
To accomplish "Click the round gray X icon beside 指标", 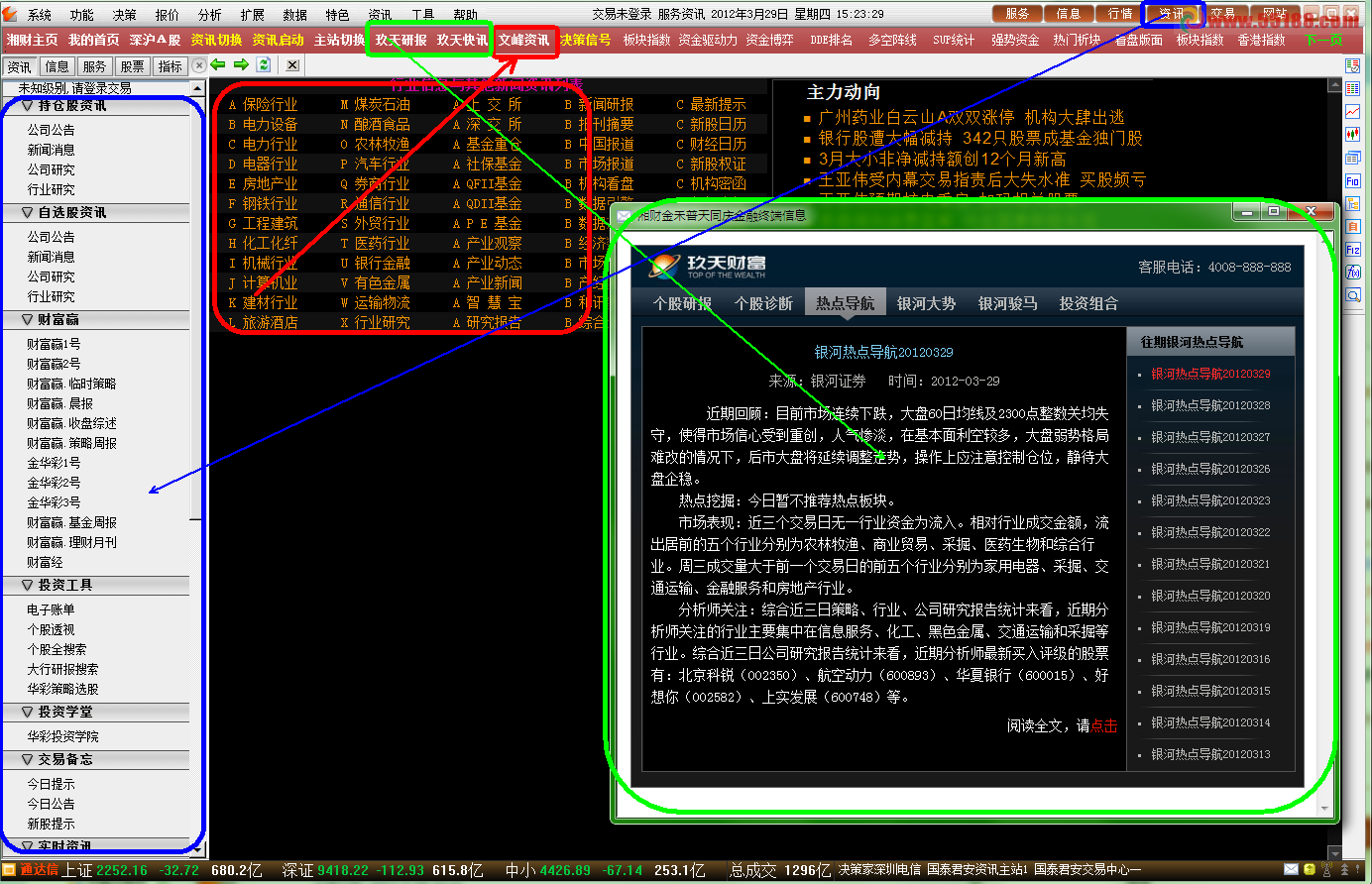I will coord(199,65).
